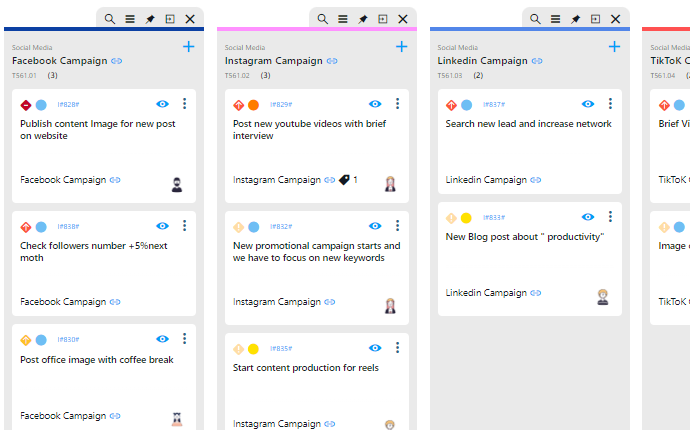Toggle watch eye on Start content production card
The image size is (690, 430).
pyautogui.click(x=375, y=348)
